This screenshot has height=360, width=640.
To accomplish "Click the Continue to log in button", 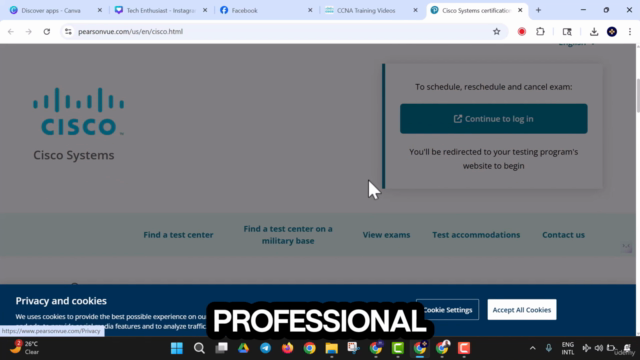I will 493,119.
